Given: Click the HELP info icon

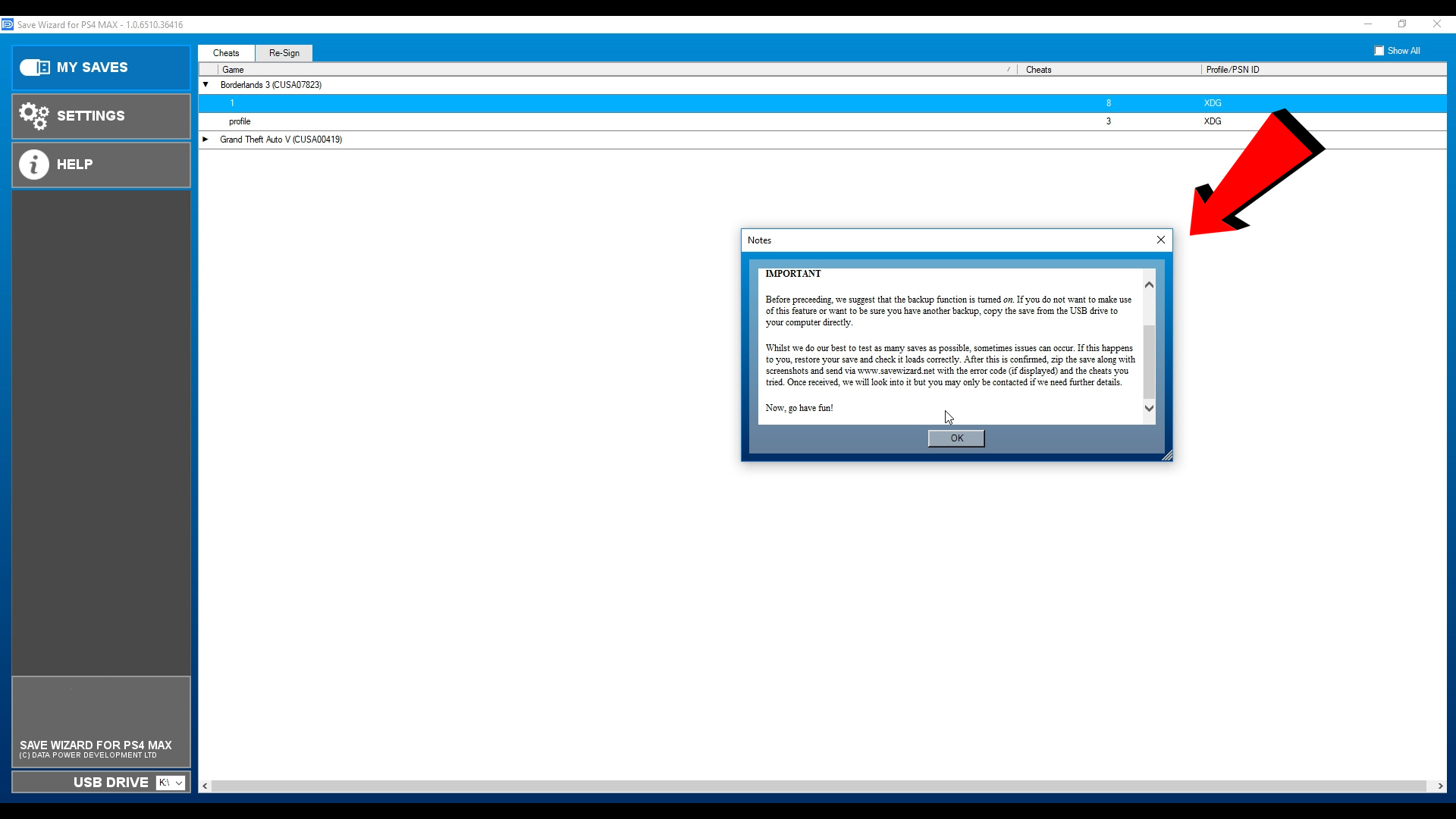Looking at the screenshot, I should 33,164.
